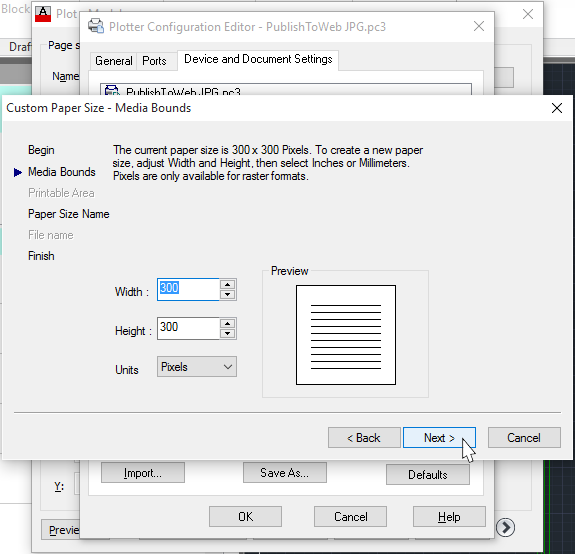The width and height of the screenshot is (575, 554).
Task: Switch to the General tab
Action: point(114,61)
